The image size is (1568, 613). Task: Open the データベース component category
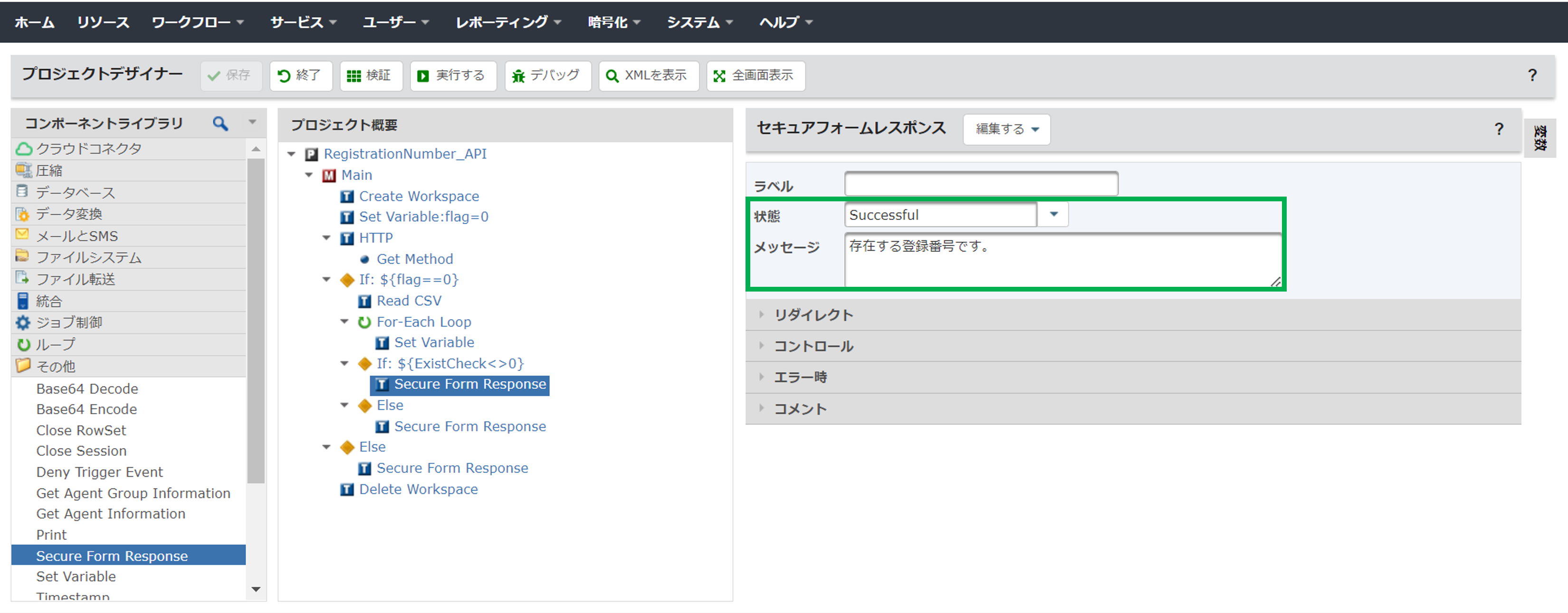click(x=128, y=192)
